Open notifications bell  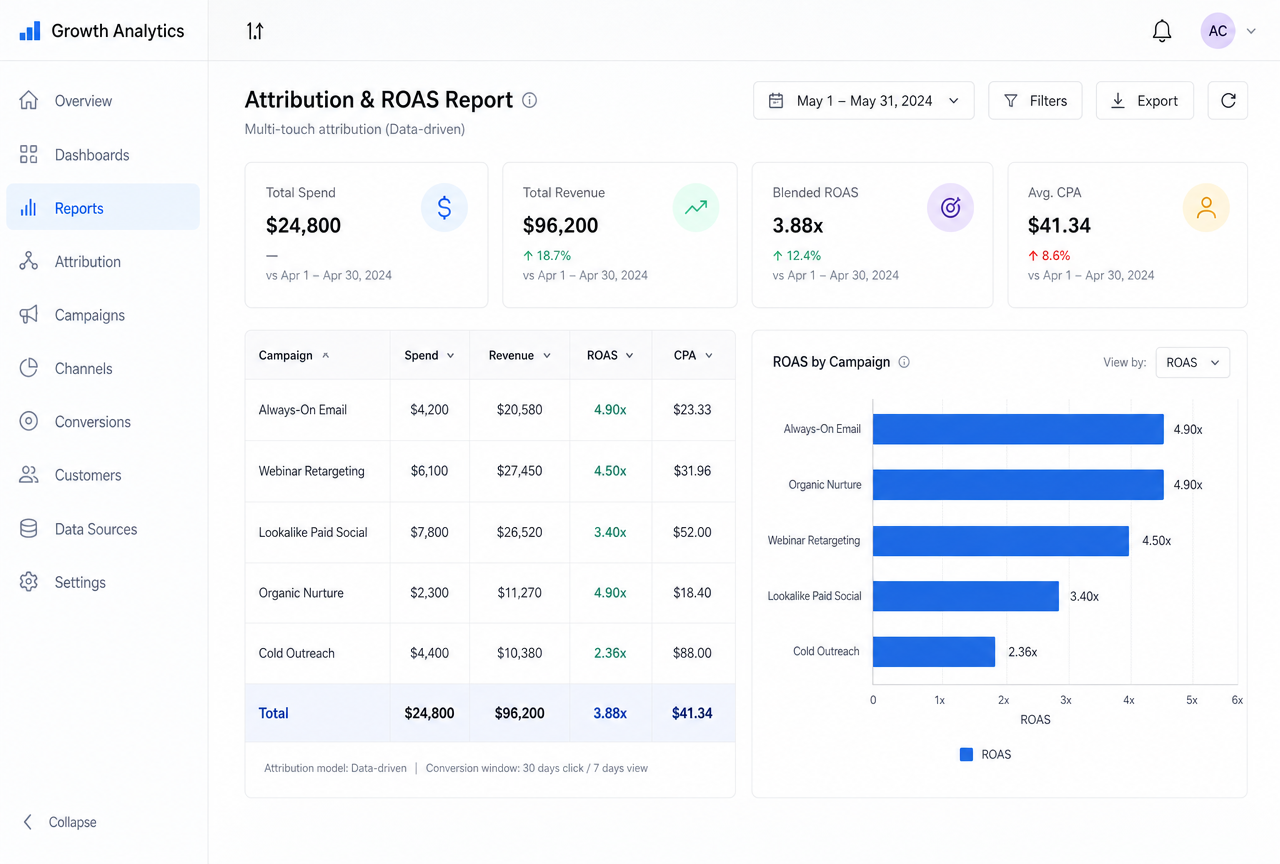1162,31
